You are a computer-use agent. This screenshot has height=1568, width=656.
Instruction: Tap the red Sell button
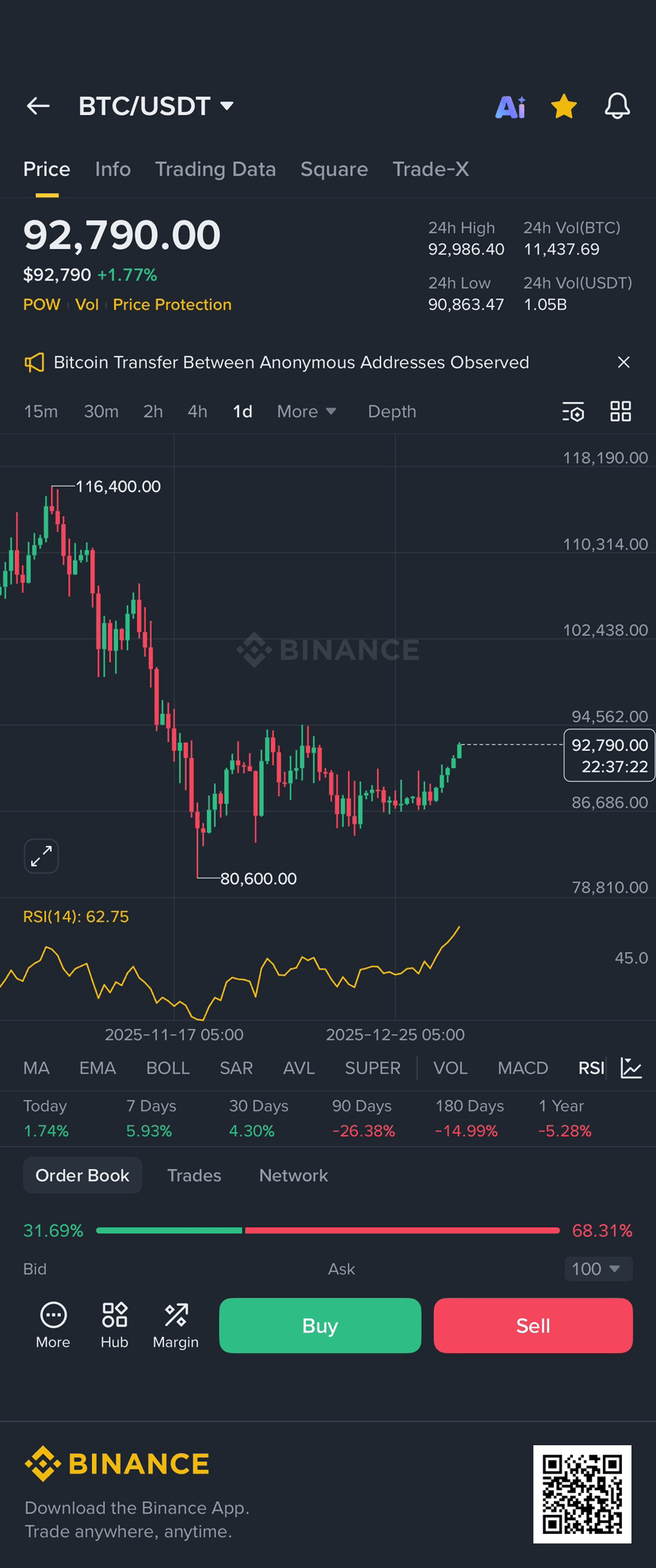(533, 1325)
